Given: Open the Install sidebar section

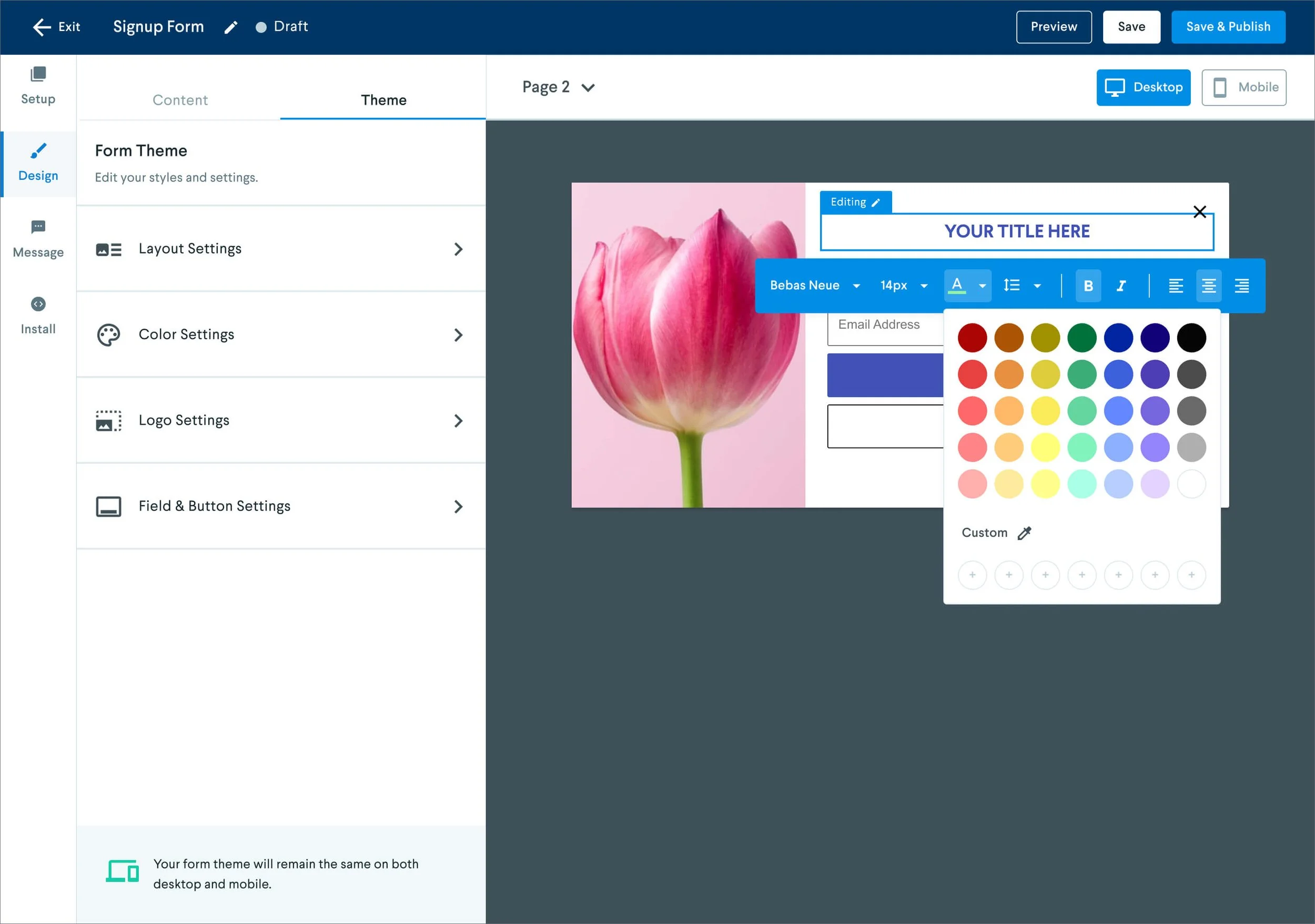Looking at the screenshot, I should 38,316.
